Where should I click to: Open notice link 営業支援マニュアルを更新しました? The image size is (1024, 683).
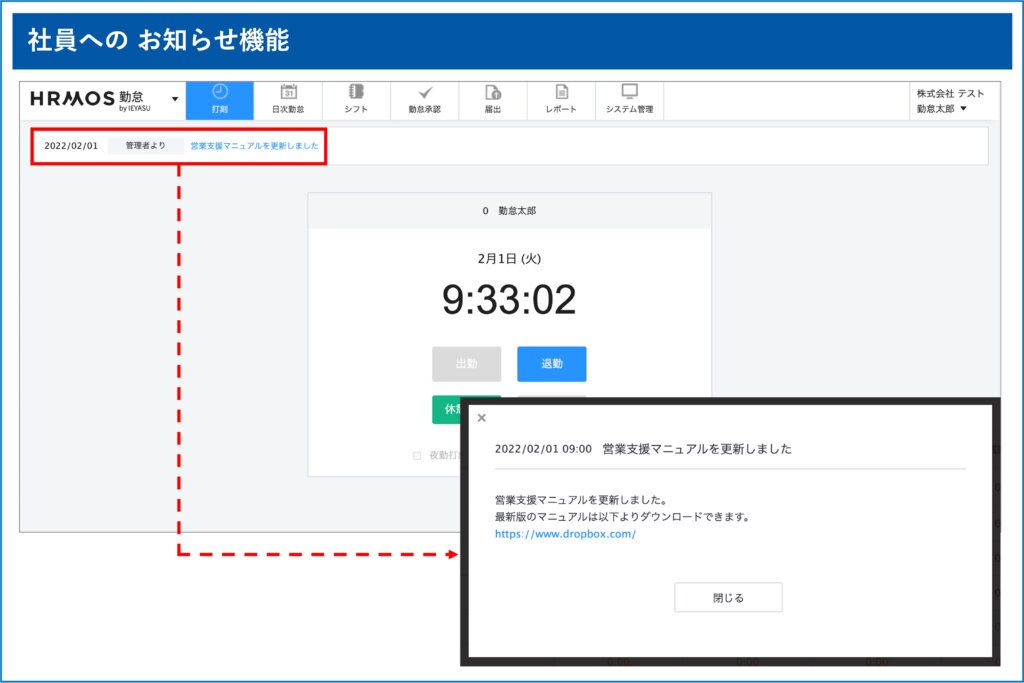pos(254,146)
